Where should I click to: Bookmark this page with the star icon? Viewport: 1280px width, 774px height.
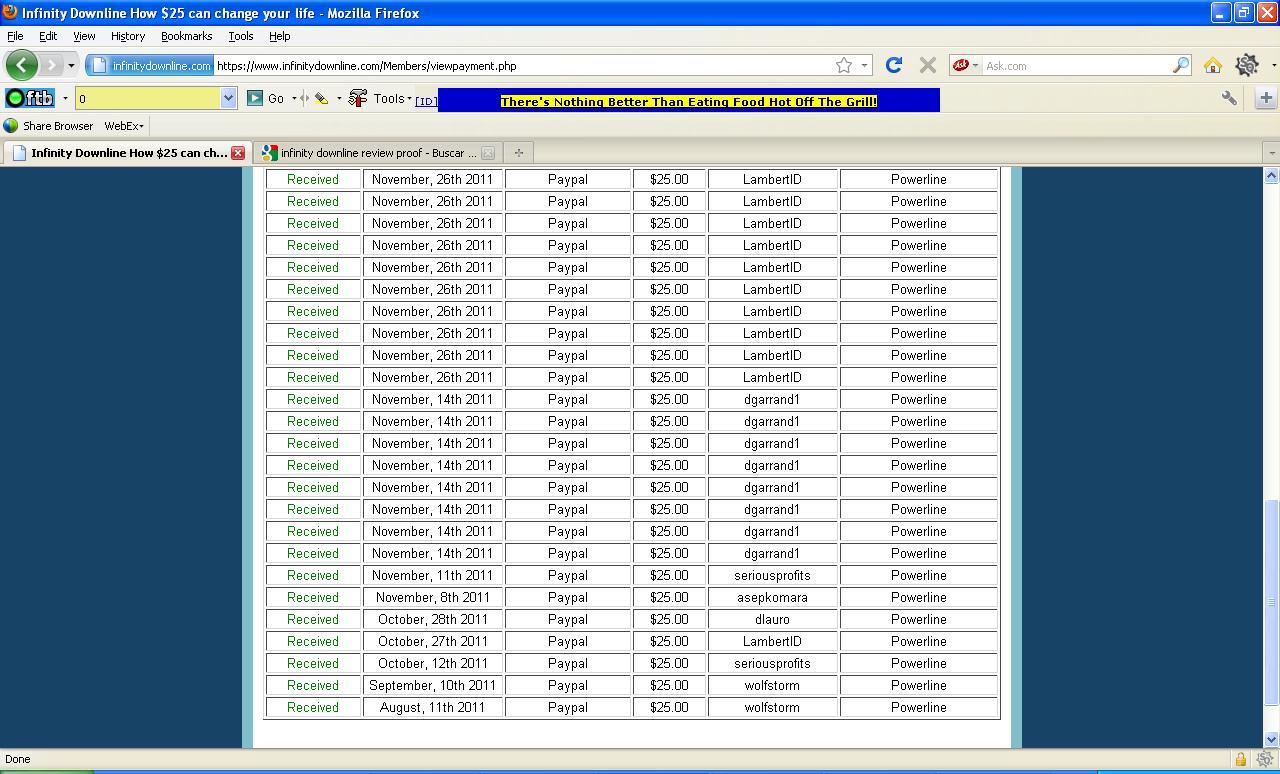point(844,66)
